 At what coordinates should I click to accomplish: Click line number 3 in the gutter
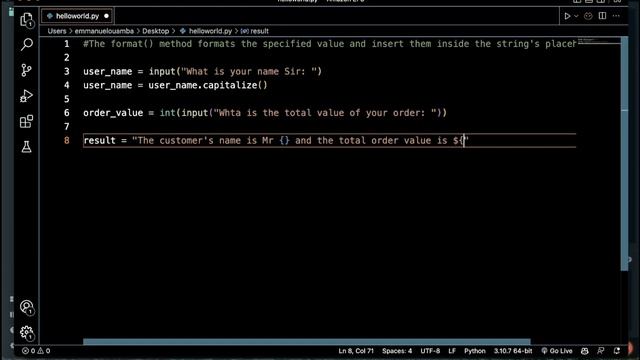(x=67, y=71)
